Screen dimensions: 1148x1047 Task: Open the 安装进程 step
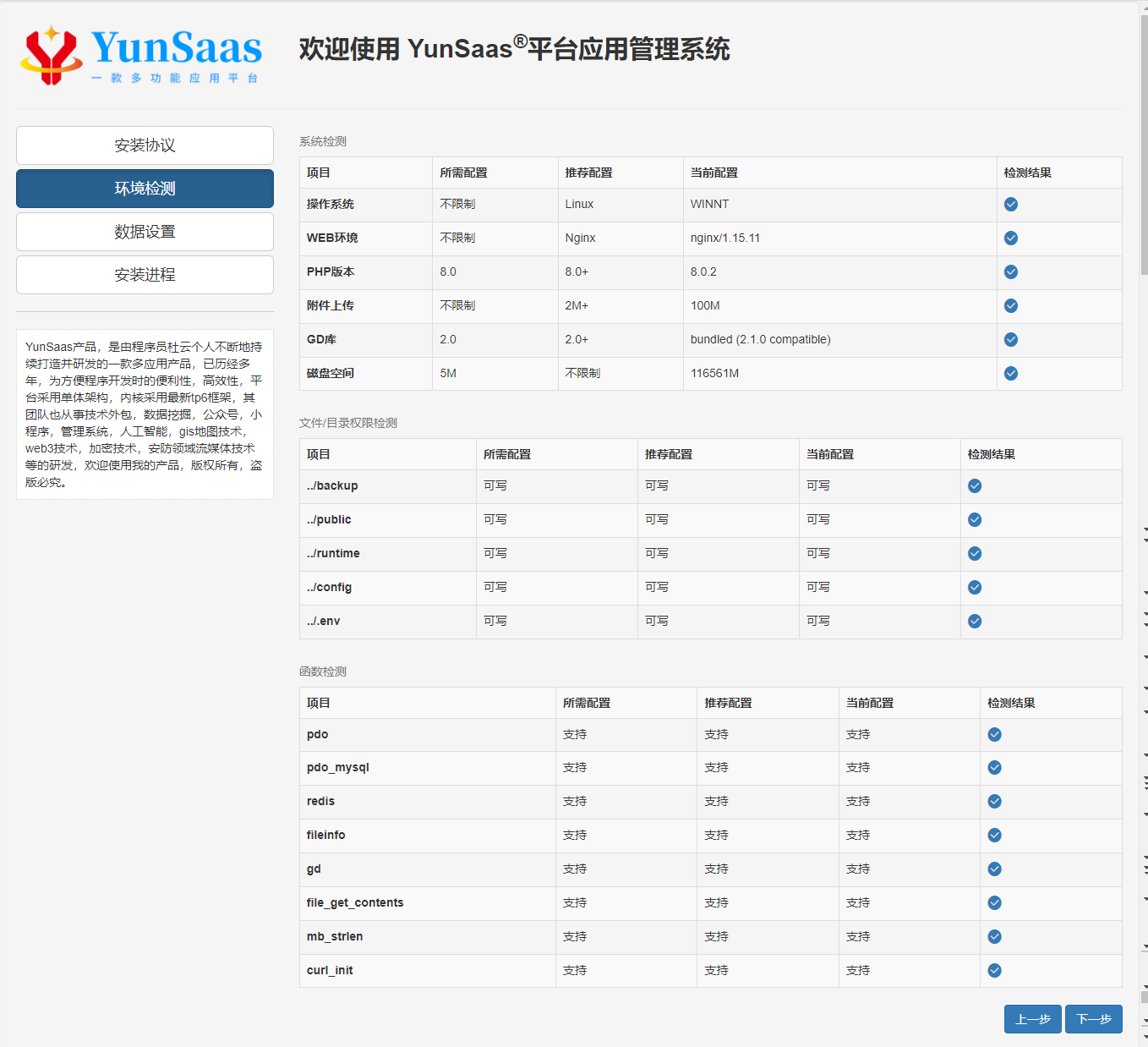[x=145, y=275]
